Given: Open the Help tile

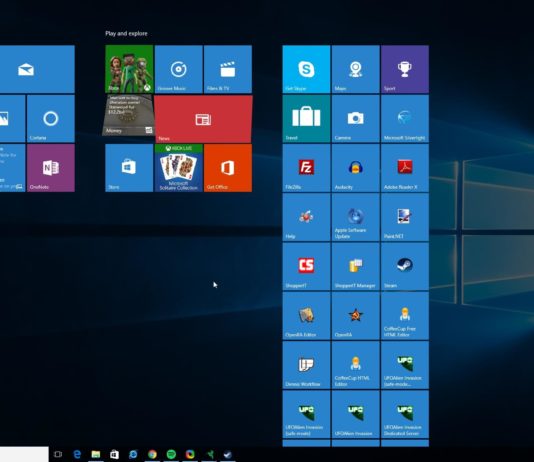Looking at the screenshot, I should click(306, 217).
